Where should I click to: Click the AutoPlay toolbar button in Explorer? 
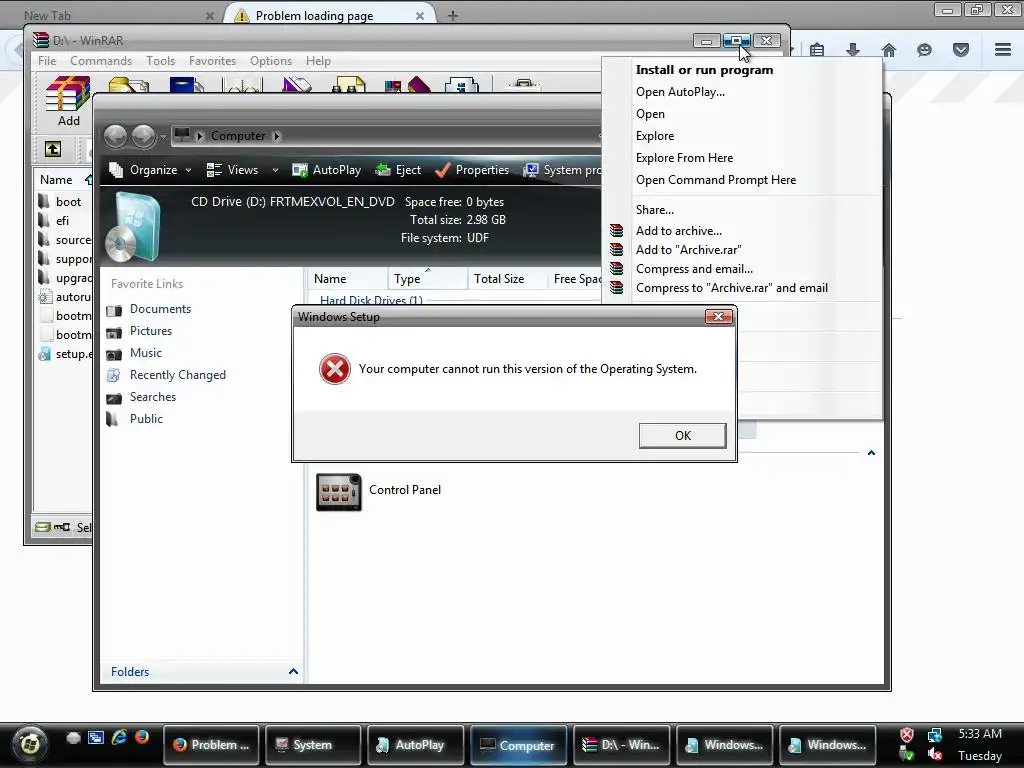pyautogui.click(x=327, y=170)
